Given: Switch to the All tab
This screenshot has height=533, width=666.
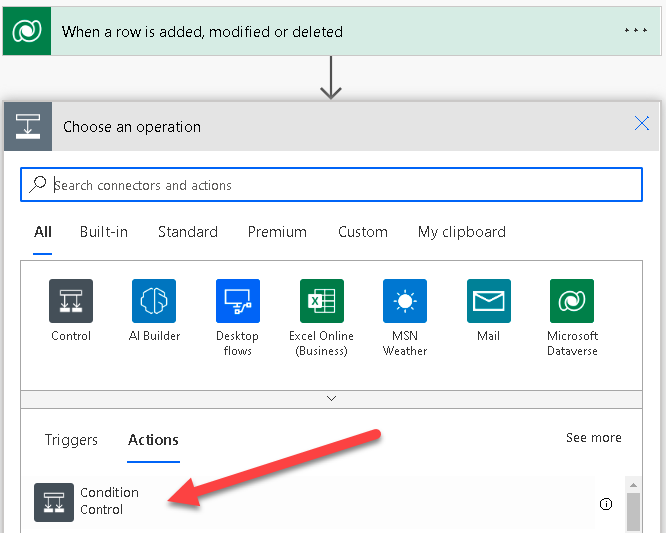Looking at the screenshot, I should [x=42, y=232].
